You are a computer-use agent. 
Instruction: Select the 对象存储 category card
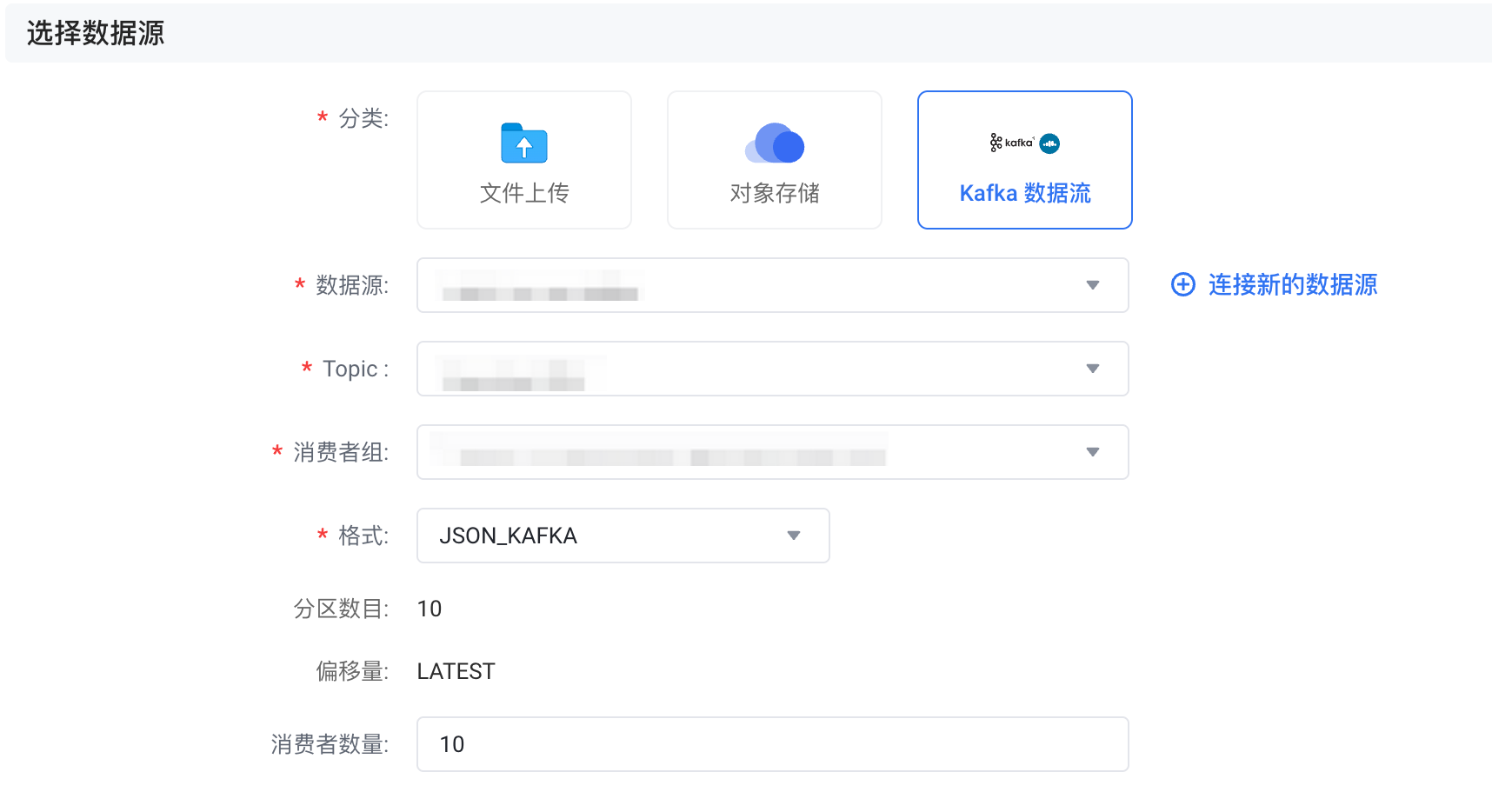(775, 160)
